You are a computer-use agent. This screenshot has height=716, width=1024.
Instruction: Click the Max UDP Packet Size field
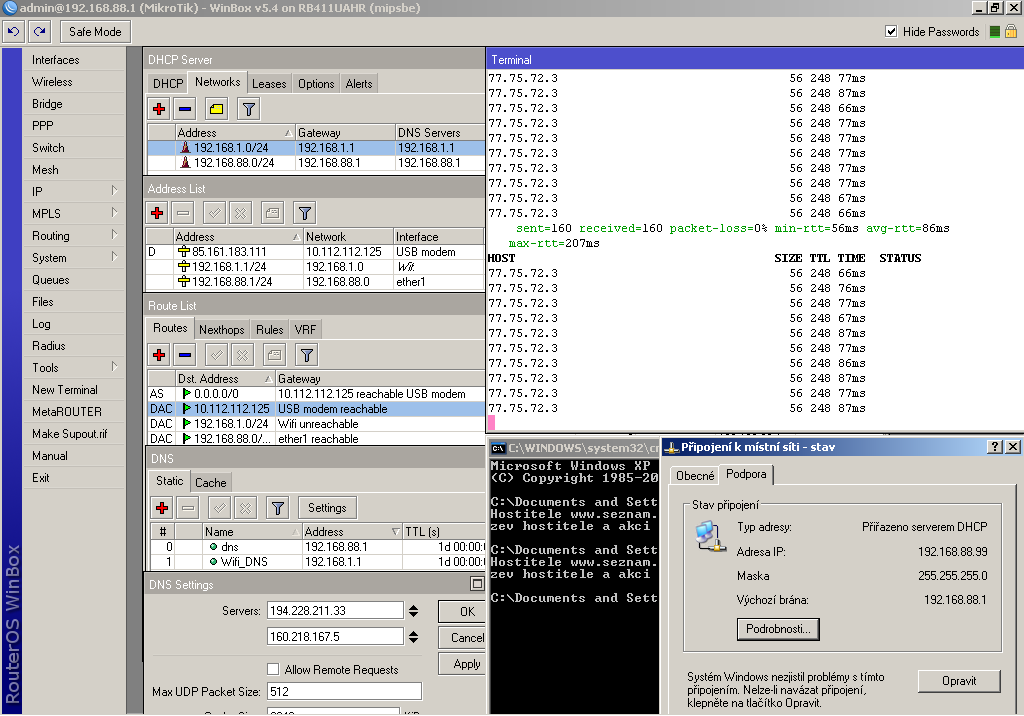coord(344,691)
